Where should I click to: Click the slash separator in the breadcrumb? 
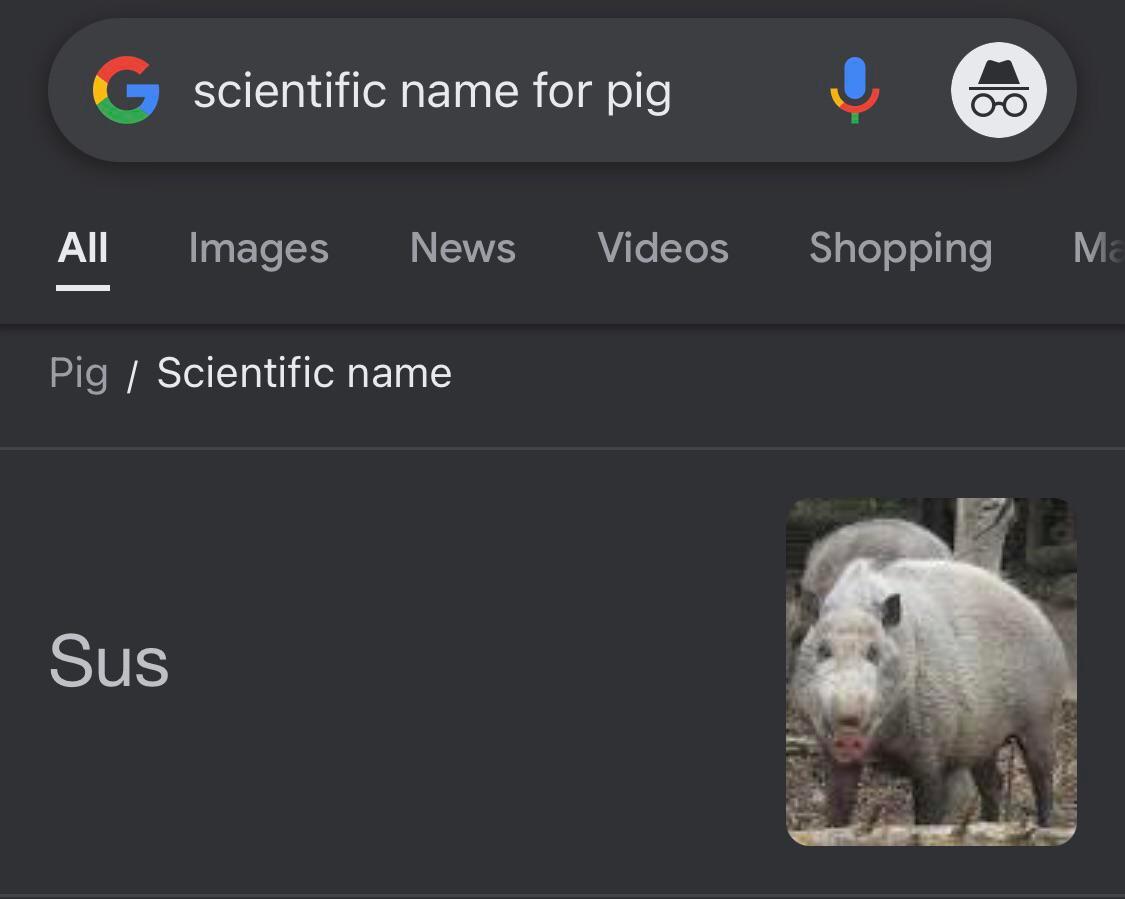pos(132,376)
